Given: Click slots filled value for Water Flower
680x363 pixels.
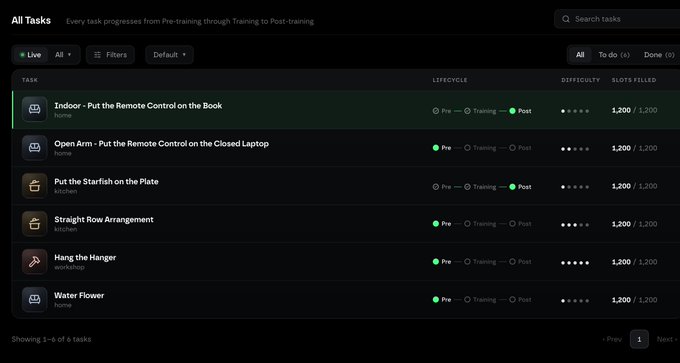Looking at the screenshot, I should click(x=634, y=300).
